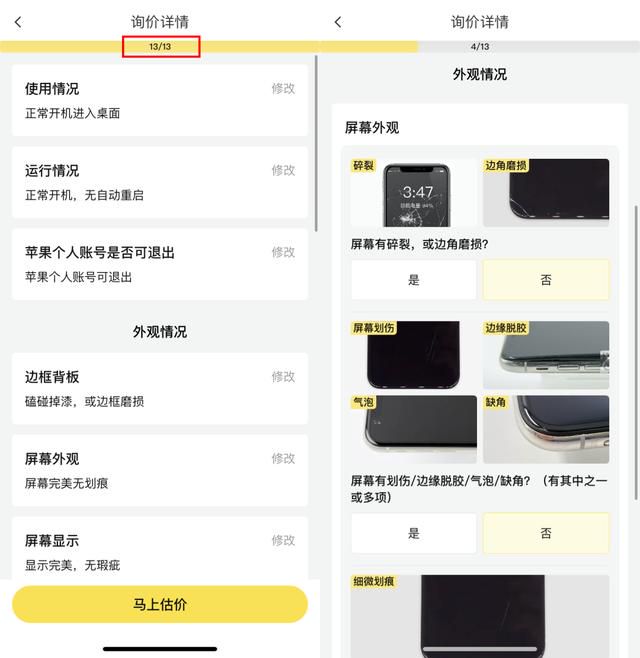Screen dimensions: 640x658
Task: Open the 碎裂 cracked screen example image
Action: coord(413,193)
